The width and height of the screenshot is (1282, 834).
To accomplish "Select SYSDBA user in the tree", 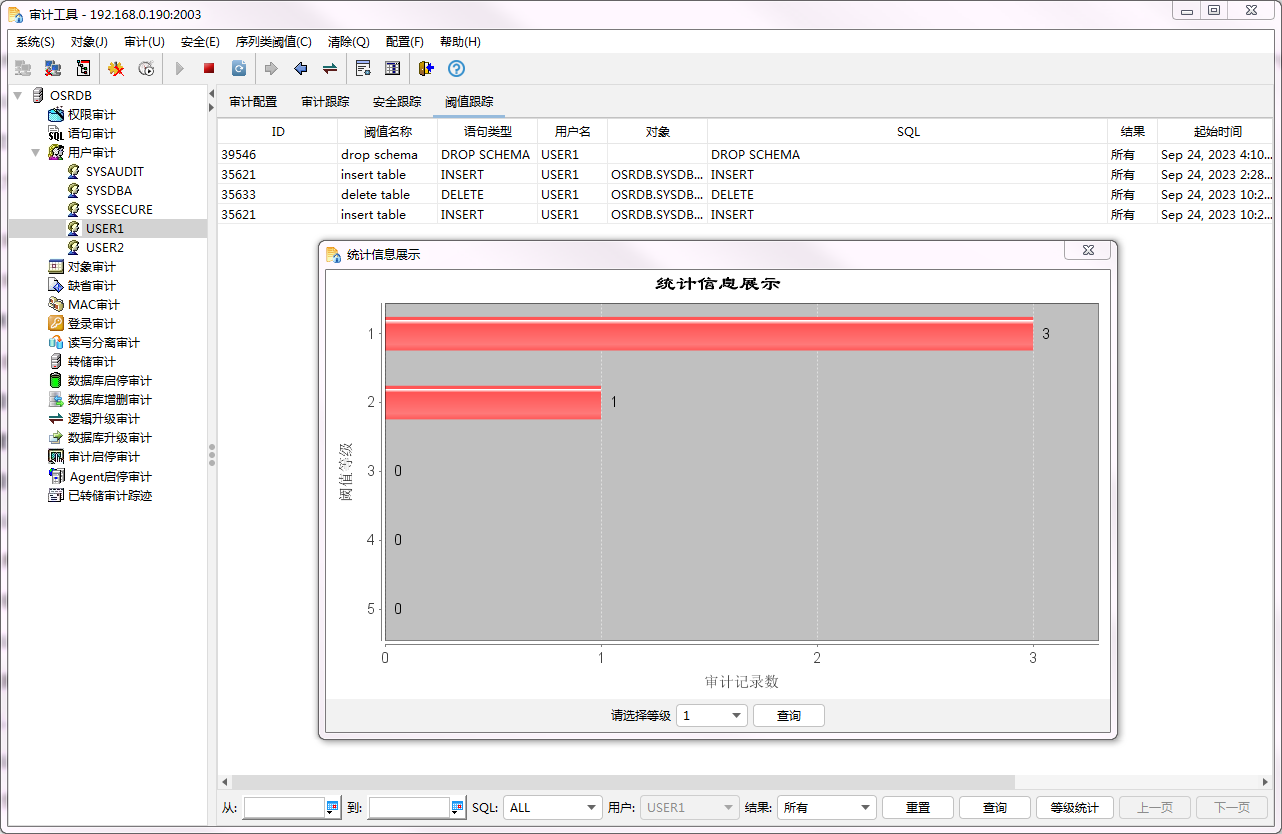I will 108,191.
